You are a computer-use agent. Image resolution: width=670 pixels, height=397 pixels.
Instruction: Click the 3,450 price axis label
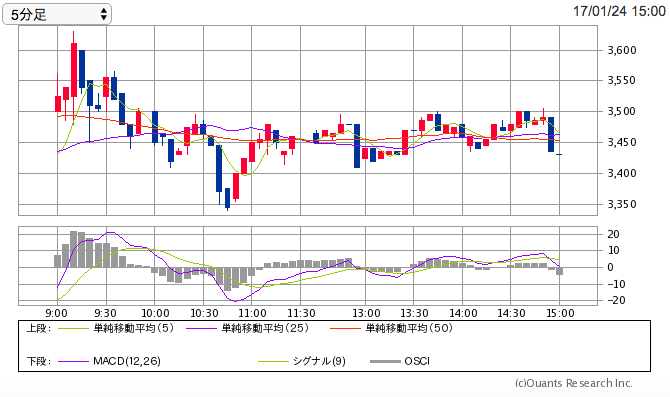click(622, 142)
